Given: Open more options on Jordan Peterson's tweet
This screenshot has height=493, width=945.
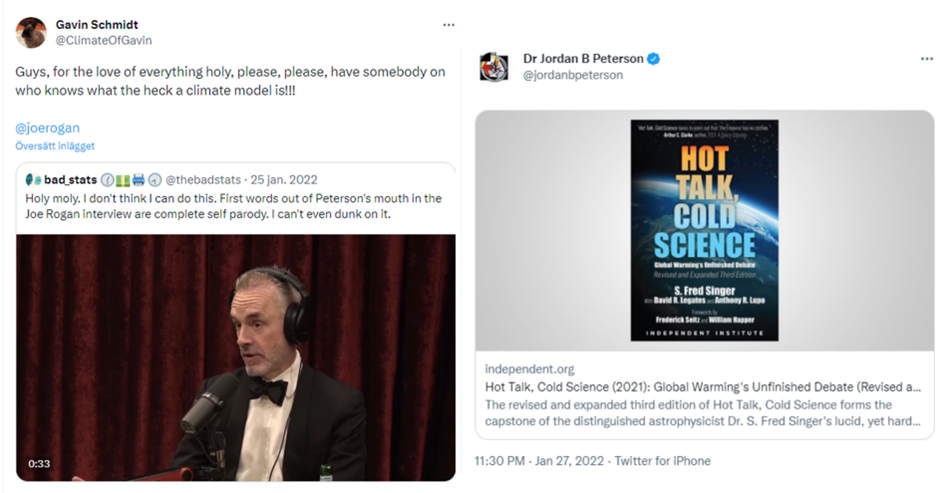Looking at the screenshot, I should [x=926, y=59].
